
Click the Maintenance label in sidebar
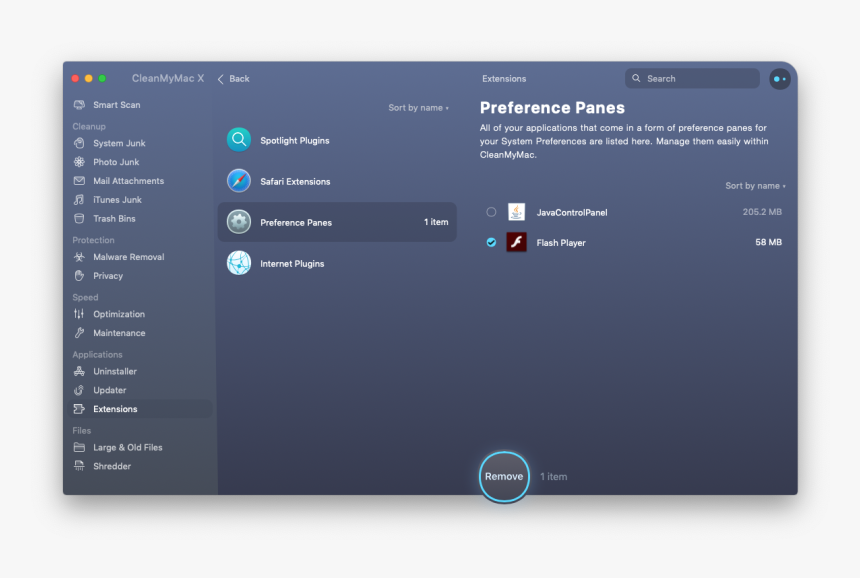[119, 333]
